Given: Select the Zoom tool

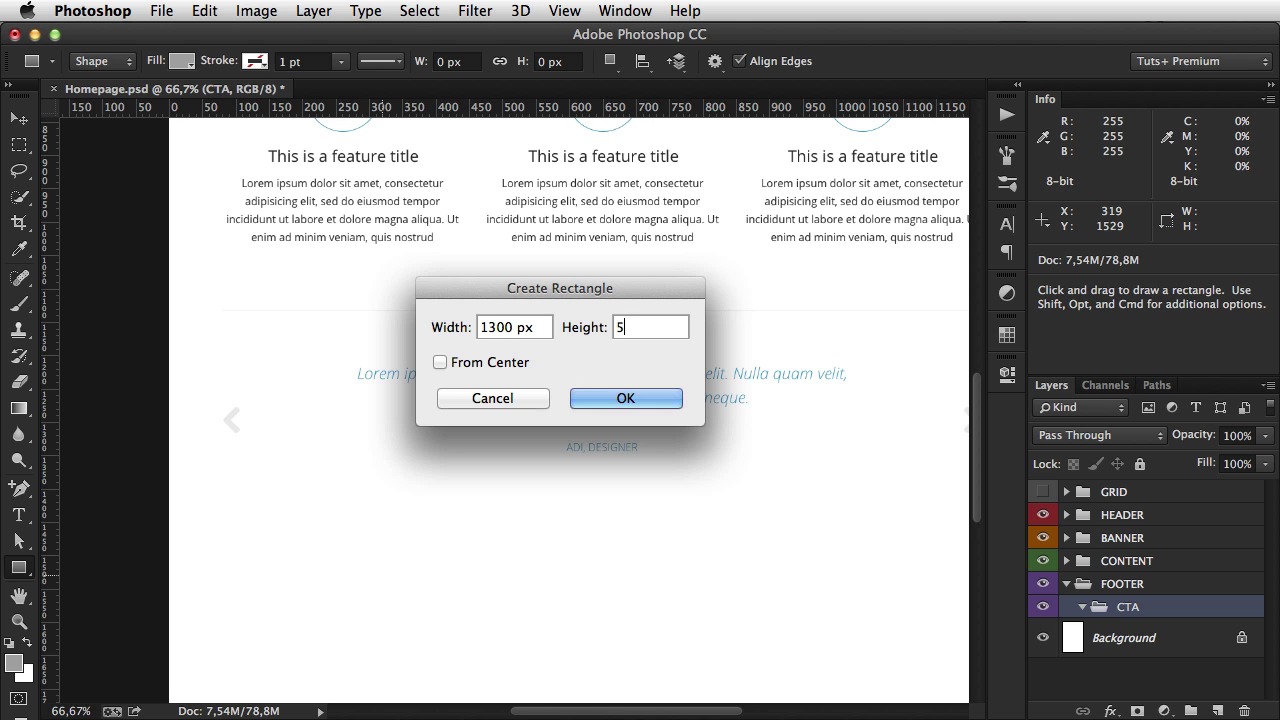Looking at the screenshot, I should [x=19, y=621].
